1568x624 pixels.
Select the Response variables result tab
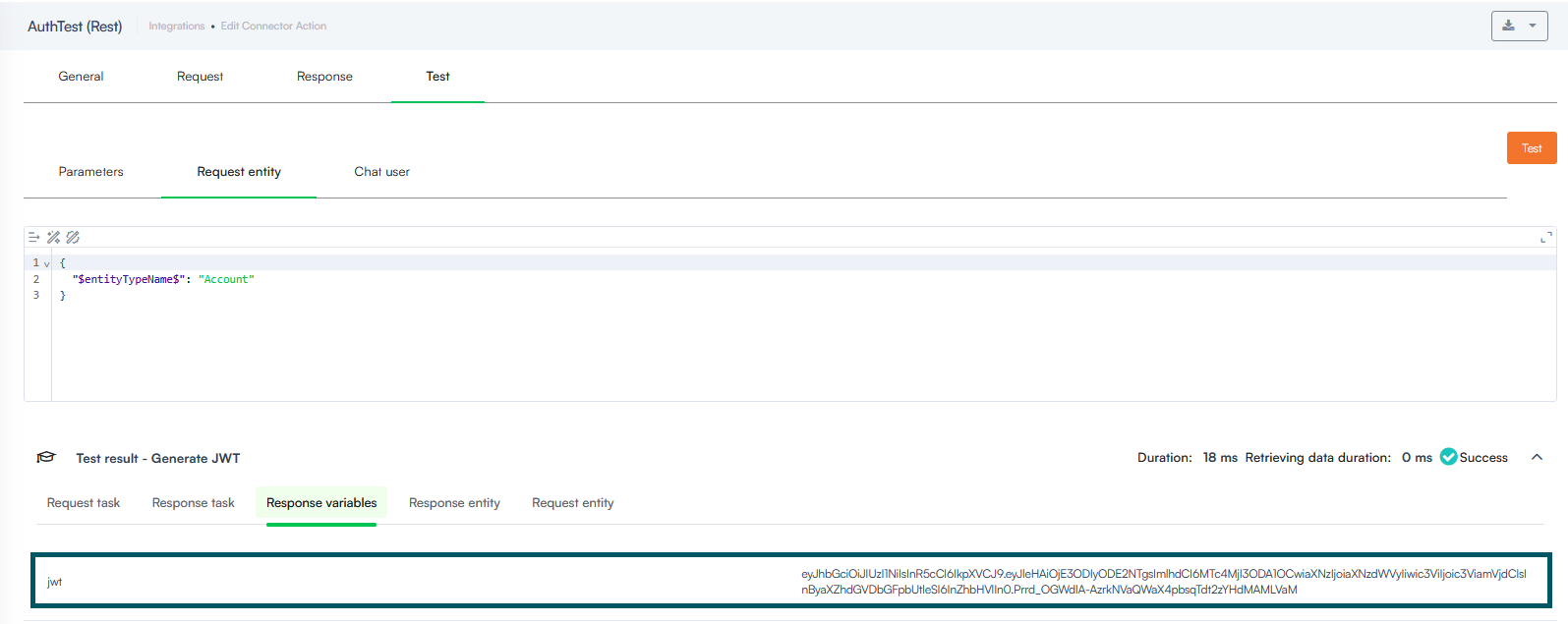[x=321, y=502]
